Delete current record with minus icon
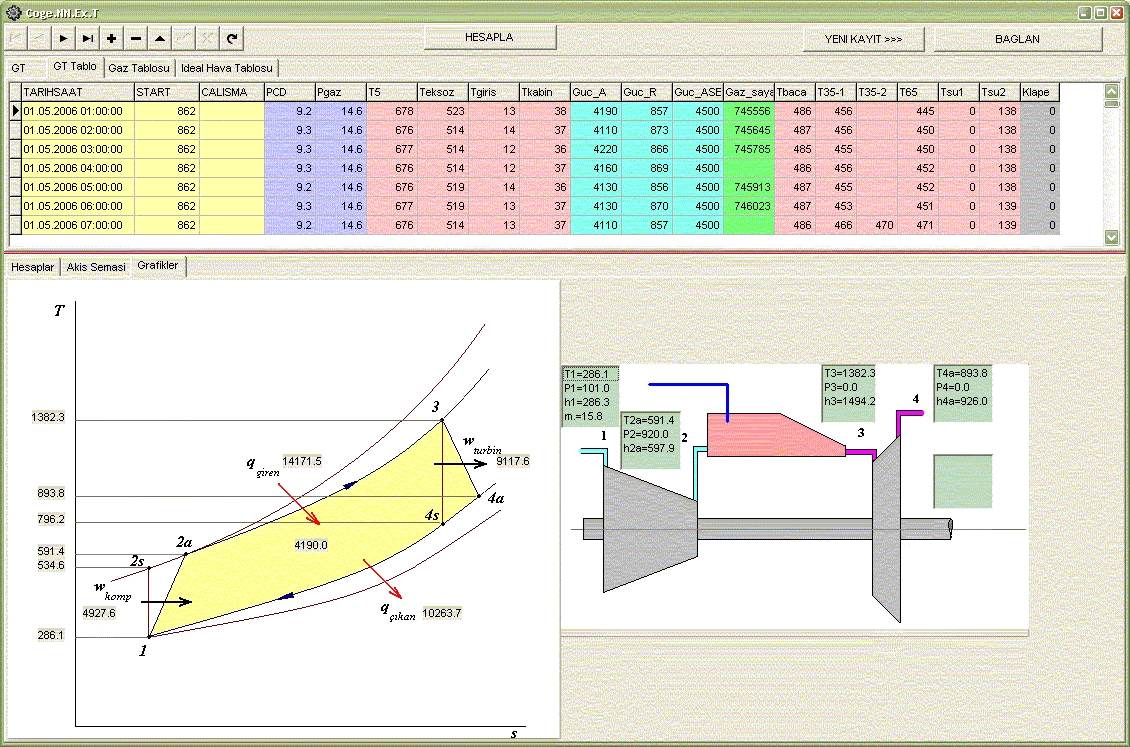The width and height of the screenshot is (1130, 747). click(x=136, y=38)
